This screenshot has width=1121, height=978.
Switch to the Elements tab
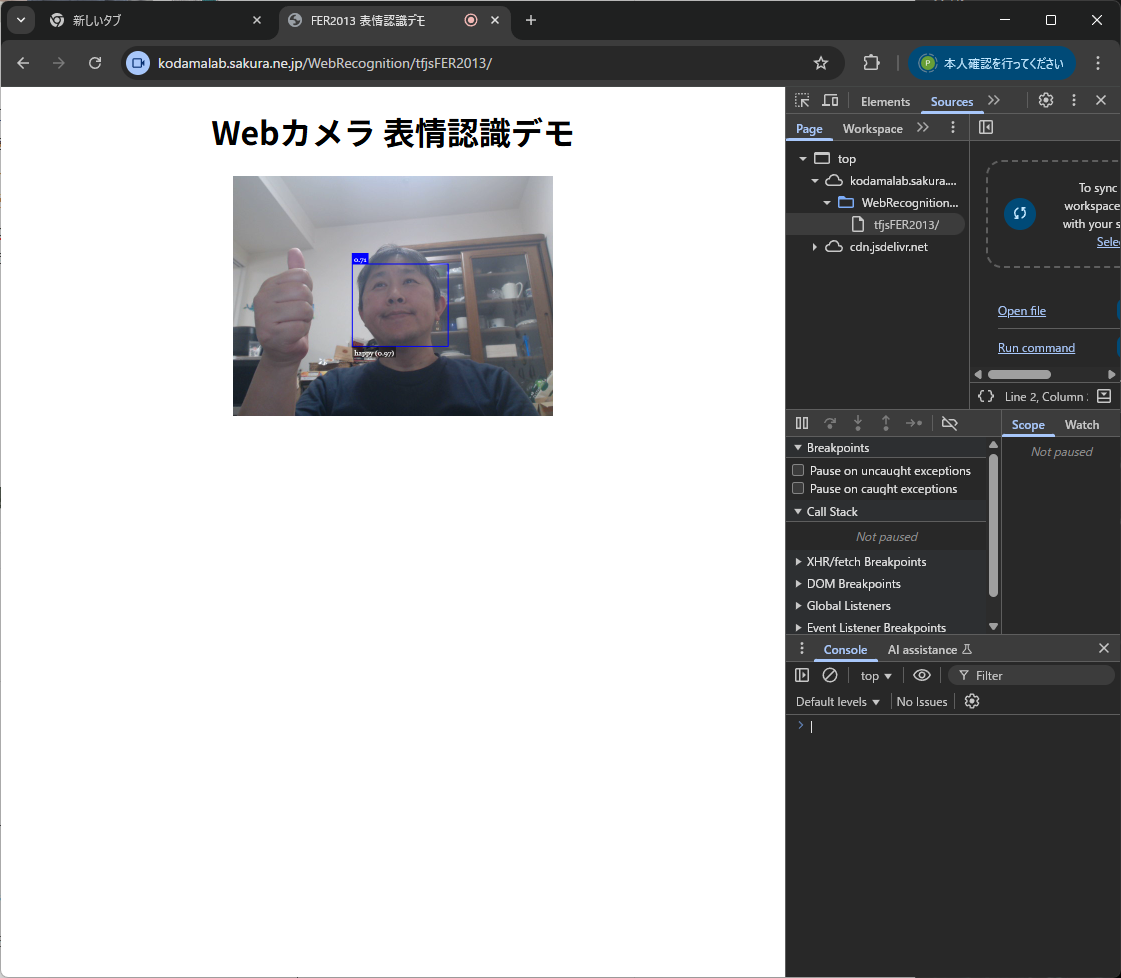(x=885, y=101)
